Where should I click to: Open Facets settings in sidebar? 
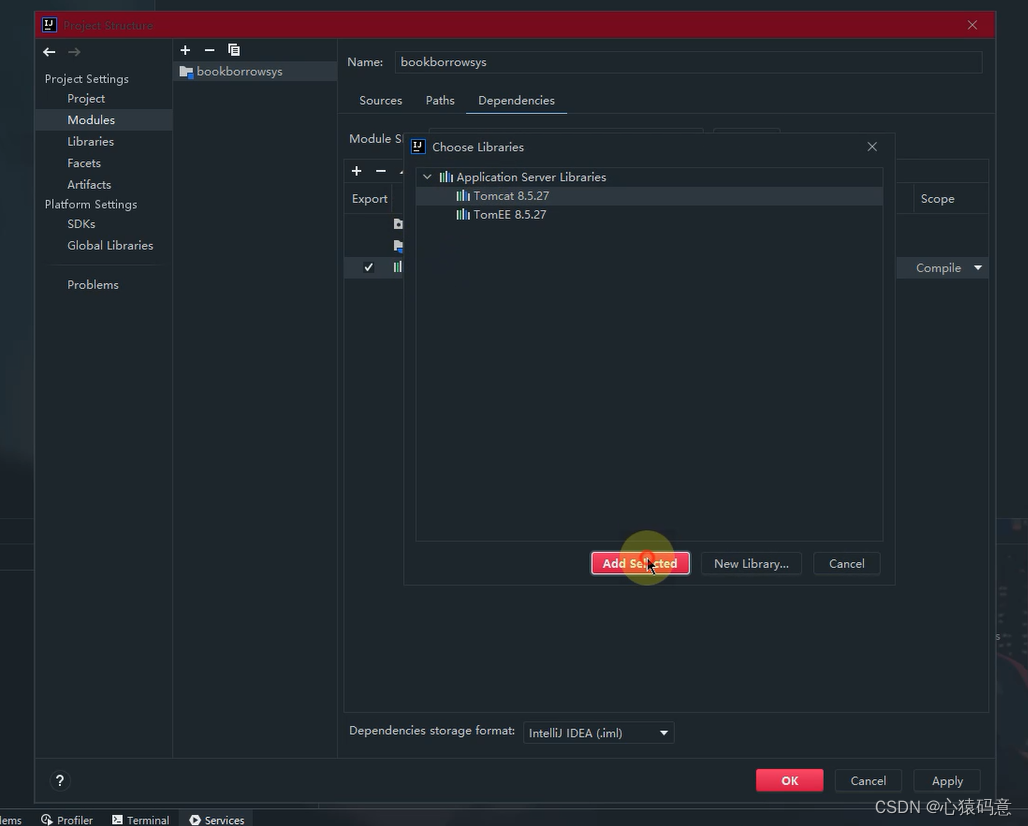pyautogui.click(x=84, y=163)
